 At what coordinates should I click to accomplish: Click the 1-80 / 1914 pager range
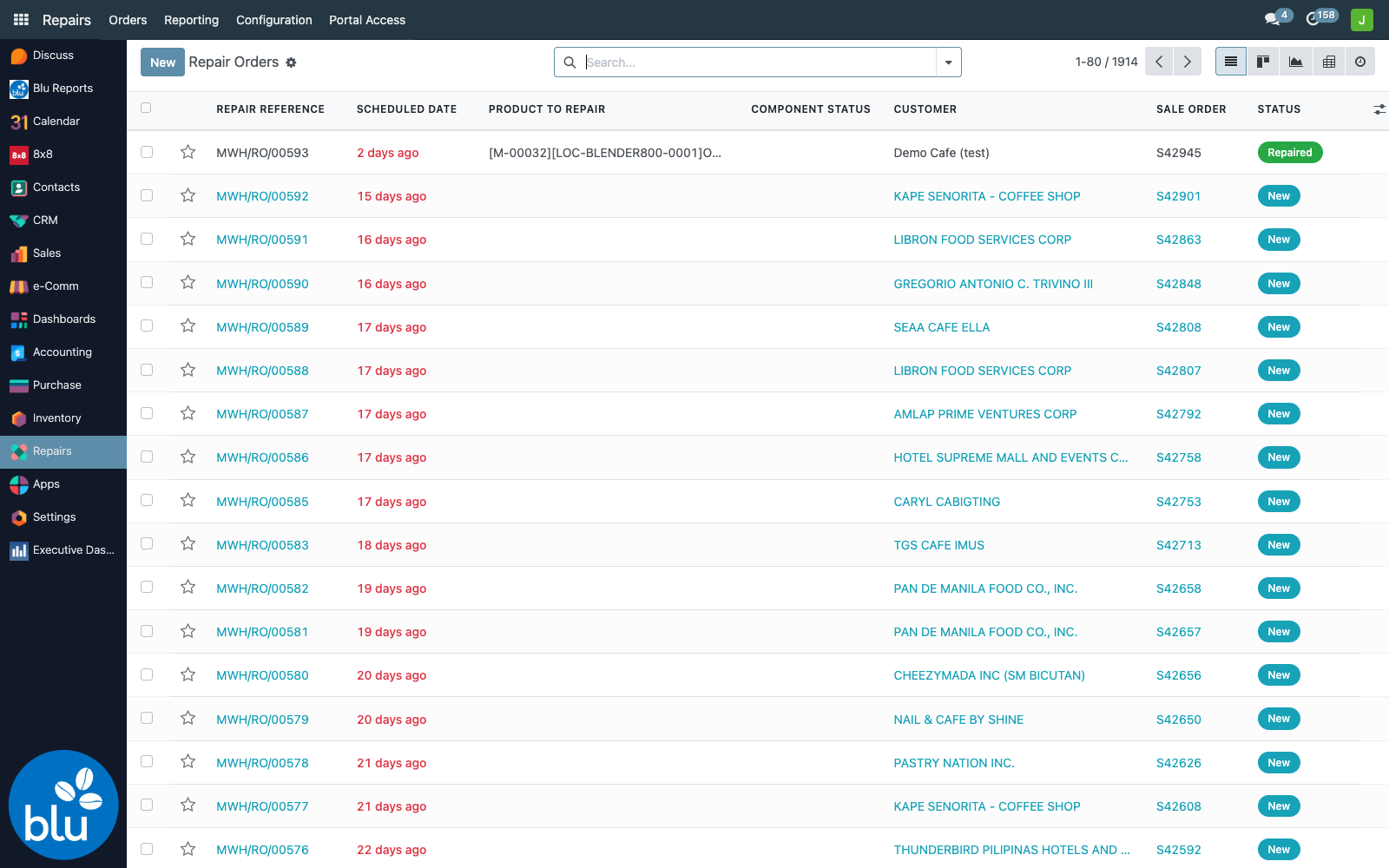pyautogui.click(x=1106, y=62)
